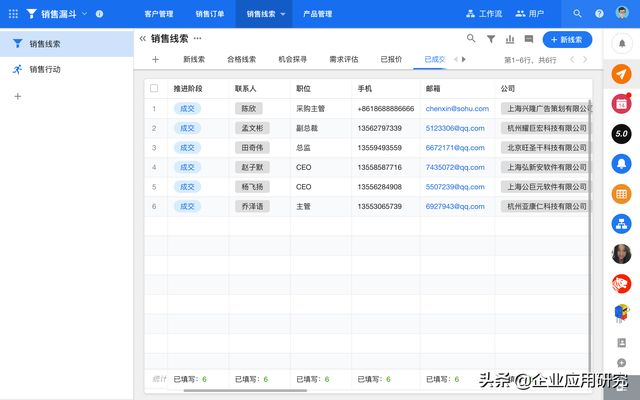Click the 成交 stage tag in row 5

(x=187, y=187)
